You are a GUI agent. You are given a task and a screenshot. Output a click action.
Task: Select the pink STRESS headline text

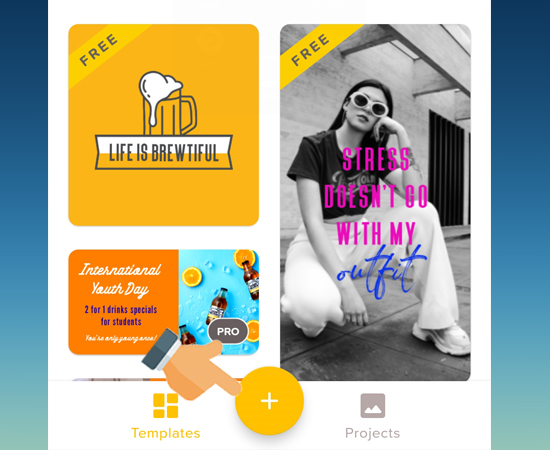[376, 159]
